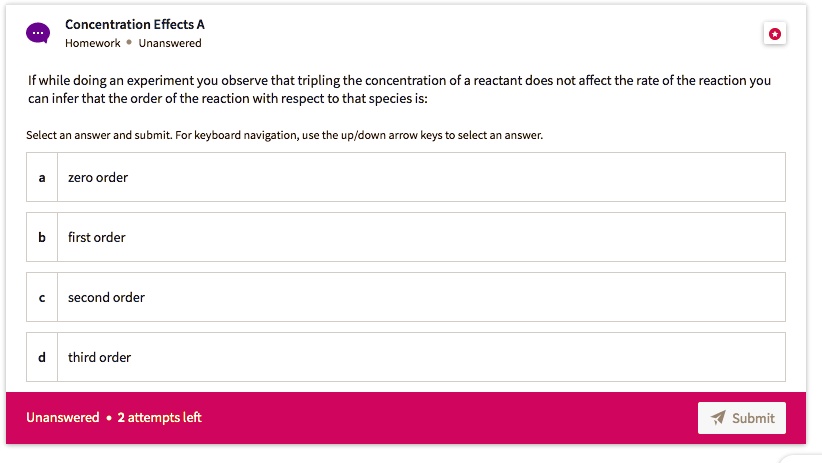Click the "Concentration Effects A" title

point(135,24)
